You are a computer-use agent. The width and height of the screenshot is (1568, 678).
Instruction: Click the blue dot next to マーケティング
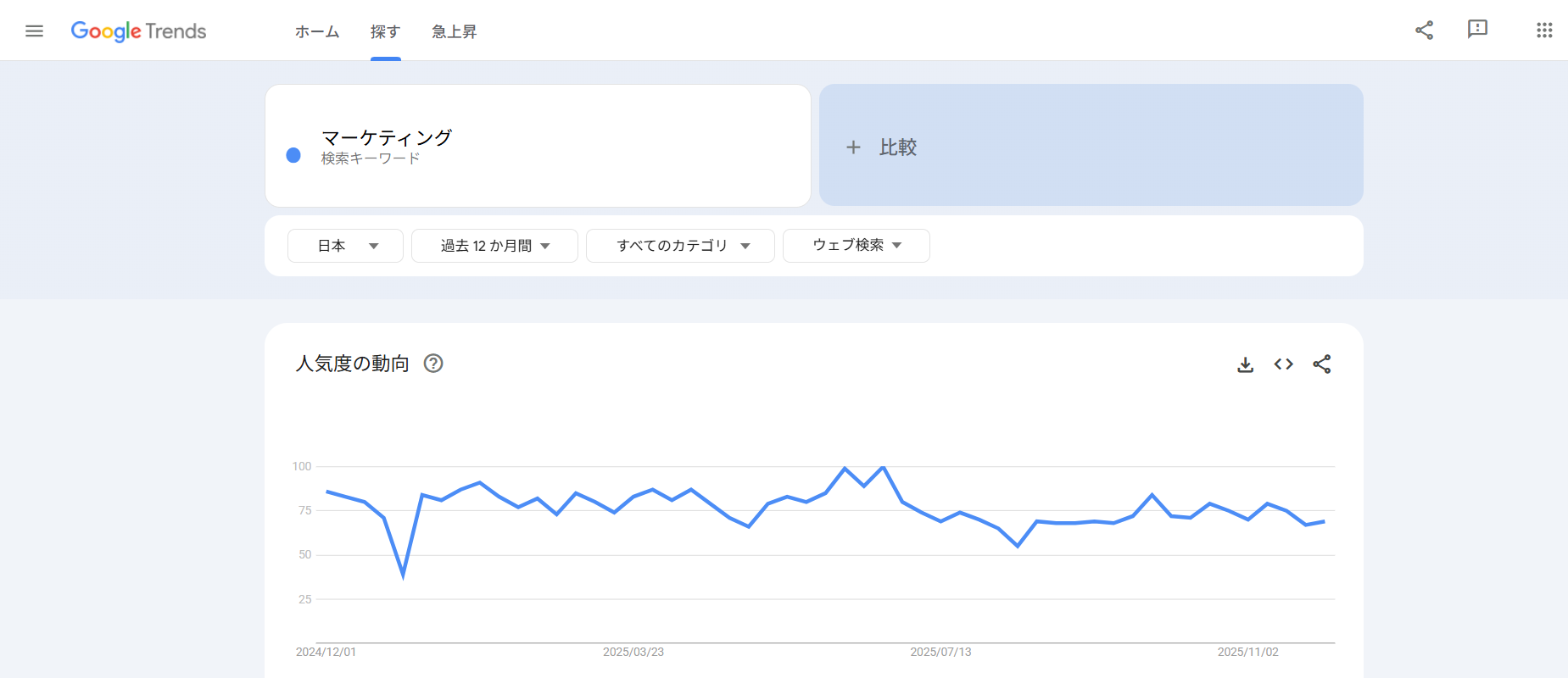293,155
